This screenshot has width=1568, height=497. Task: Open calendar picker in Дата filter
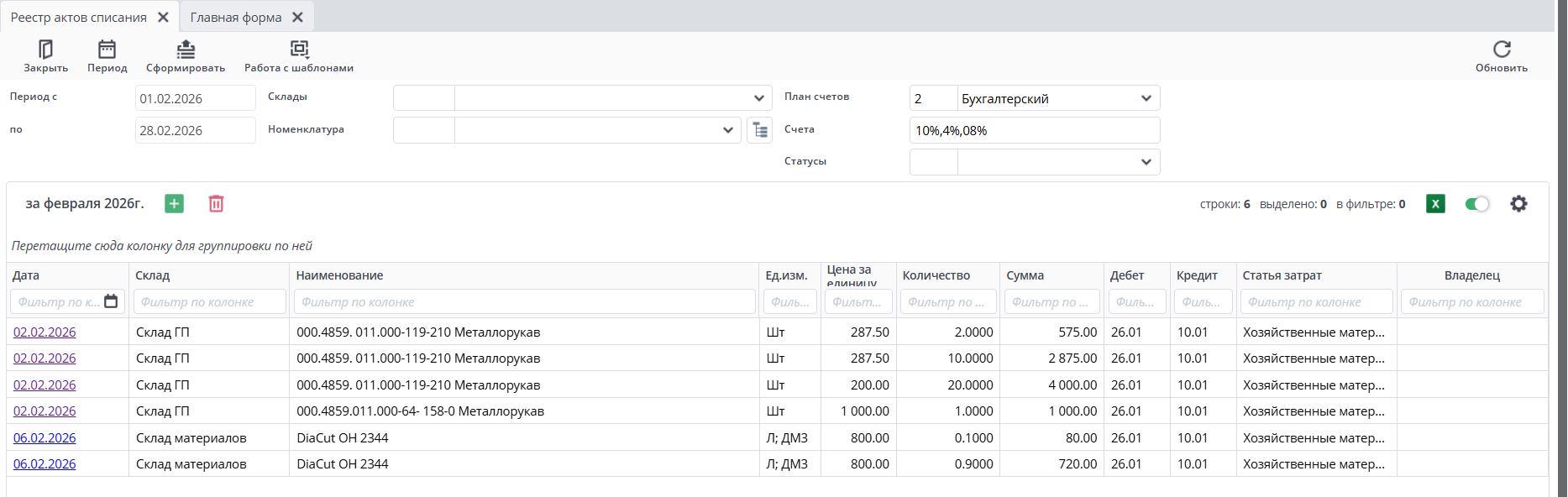[111, 301]
